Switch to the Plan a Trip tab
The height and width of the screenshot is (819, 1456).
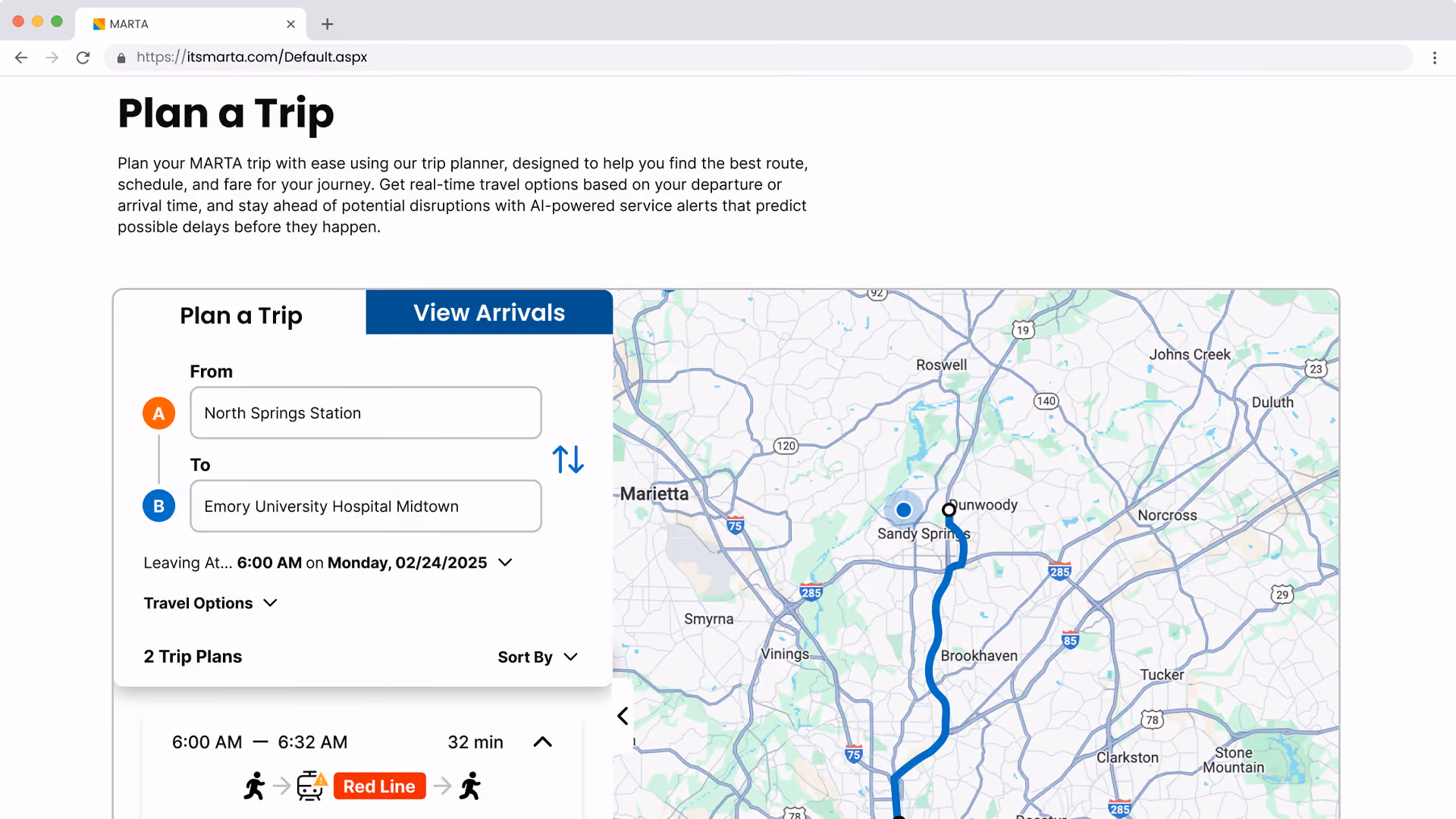(x=240, y=315)
